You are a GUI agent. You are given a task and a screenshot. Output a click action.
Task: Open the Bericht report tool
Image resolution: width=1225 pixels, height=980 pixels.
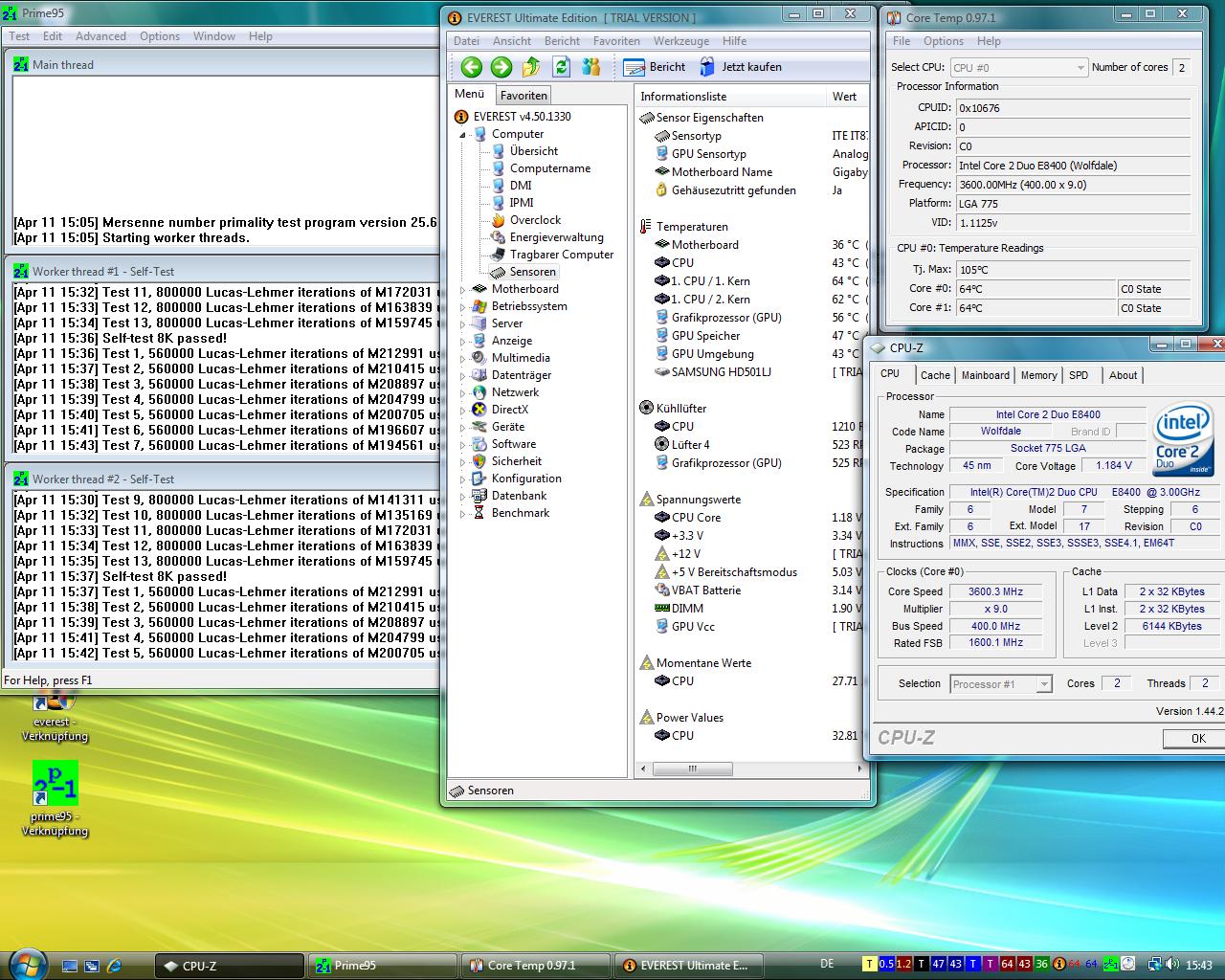tap(655, 67)
